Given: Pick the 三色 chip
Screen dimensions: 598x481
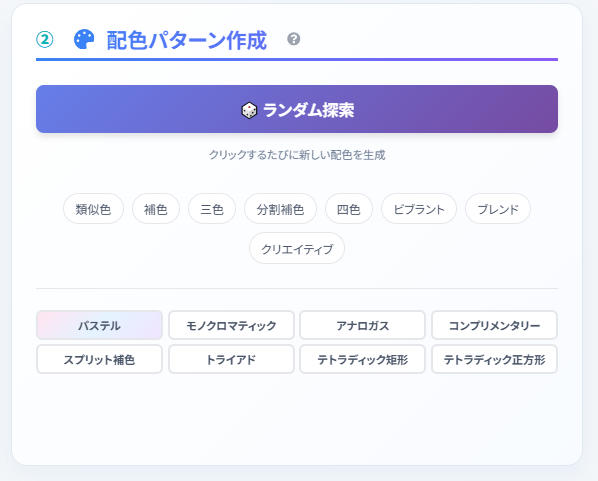Looking at the screenshot, I should tap(212, 209).
